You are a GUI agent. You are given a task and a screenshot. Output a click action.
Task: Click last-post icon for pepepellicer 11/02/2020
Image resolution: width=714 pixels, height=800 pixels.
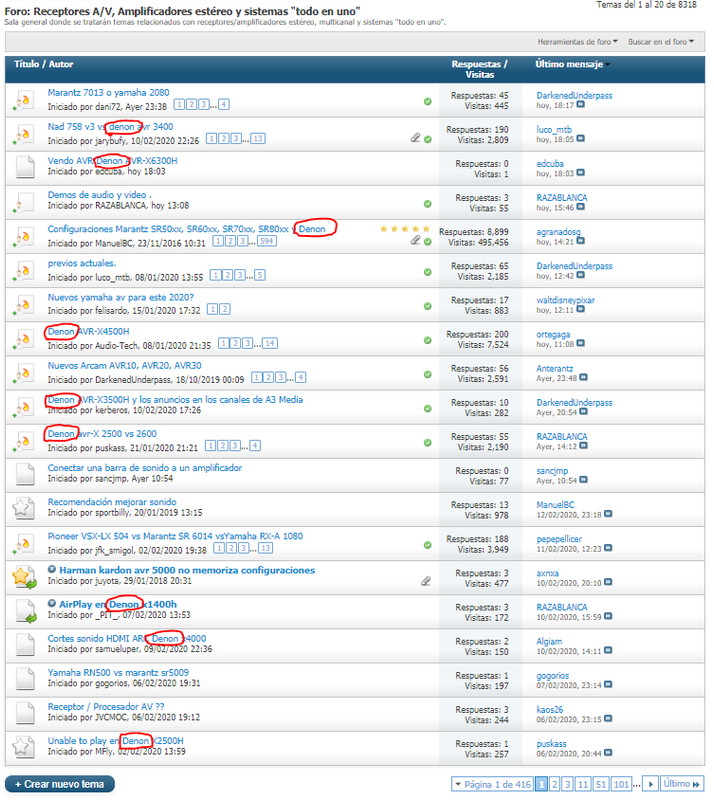tap(608, 548)
